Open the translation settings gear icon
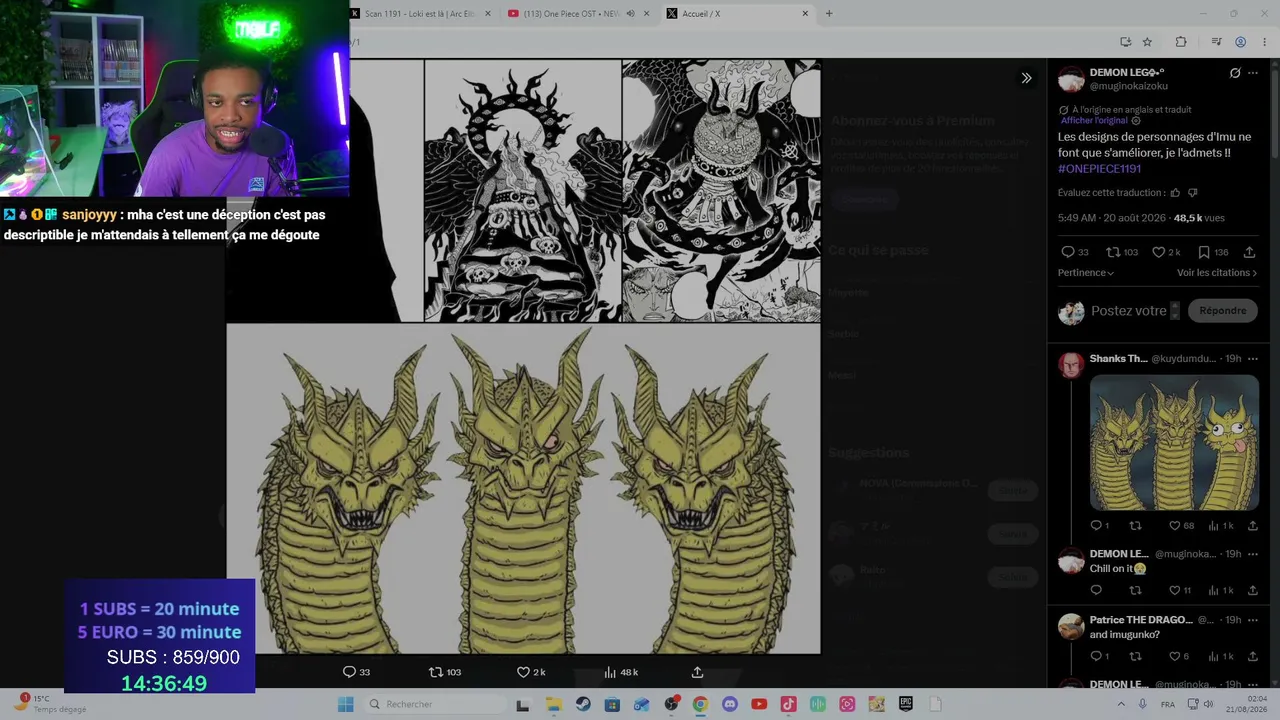 coord(1135,121)
